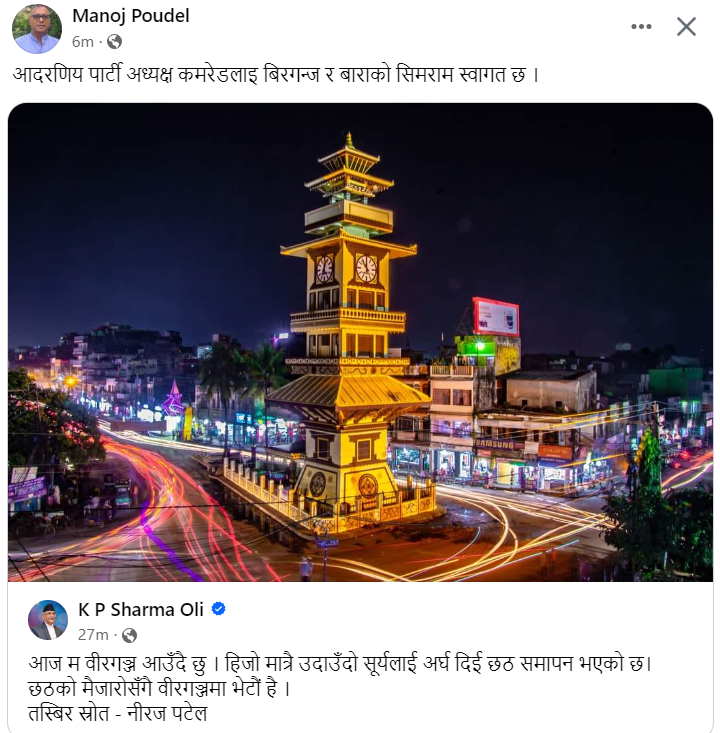This screenshot has height=733, width=720.
Task: Close the post with the X icon
Action: 686,26
